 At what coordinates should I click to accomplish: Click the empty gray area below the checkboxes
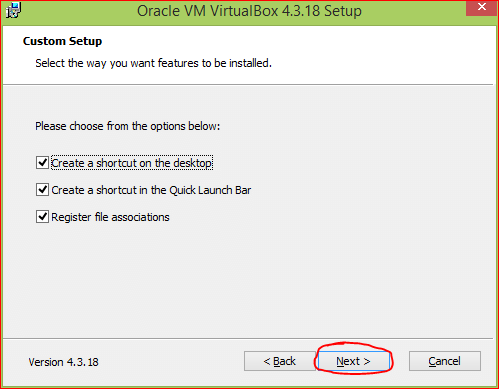pos(247,280)
